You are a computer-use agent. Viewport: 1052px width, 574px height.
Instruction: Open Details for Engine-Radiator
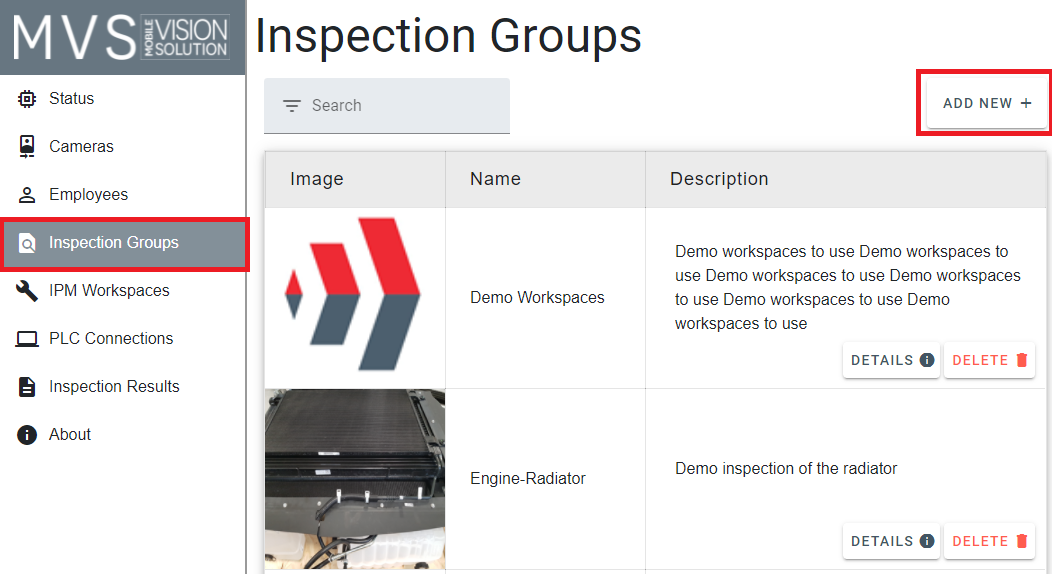pyautogui.click(x=891, y=541)
